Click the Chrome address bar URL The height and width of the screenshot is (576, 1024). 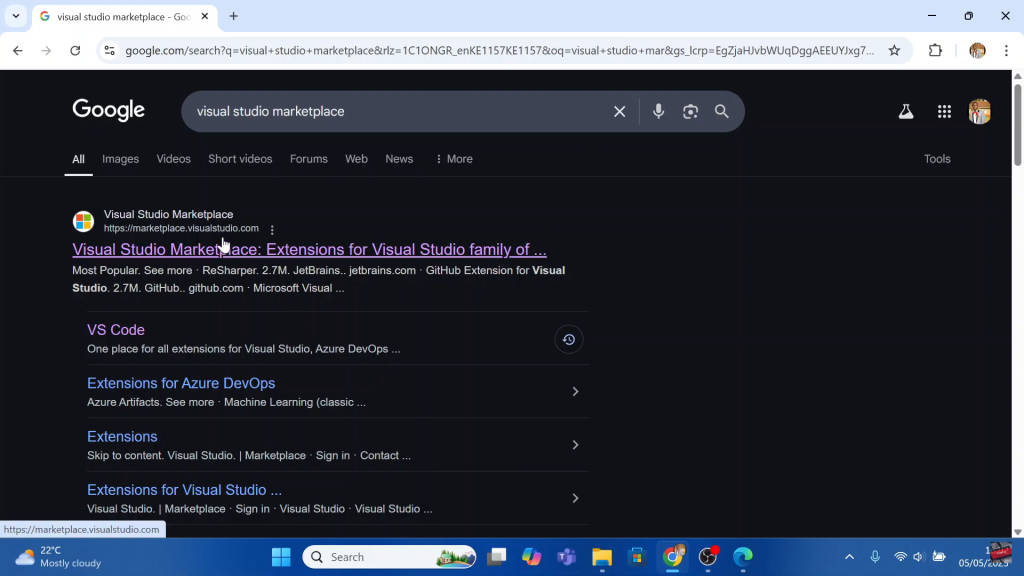(x=500, y=50)
